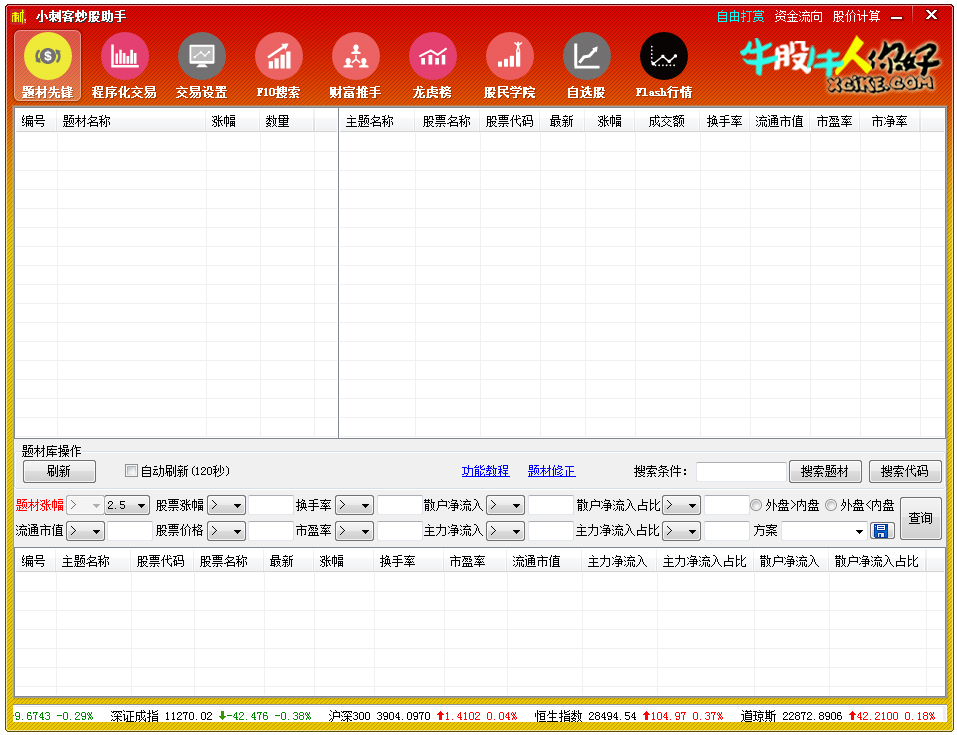Screen dimensions: 957x735
Task: Open the 主力净流入 operator dropdown
Action: point(505,531)
